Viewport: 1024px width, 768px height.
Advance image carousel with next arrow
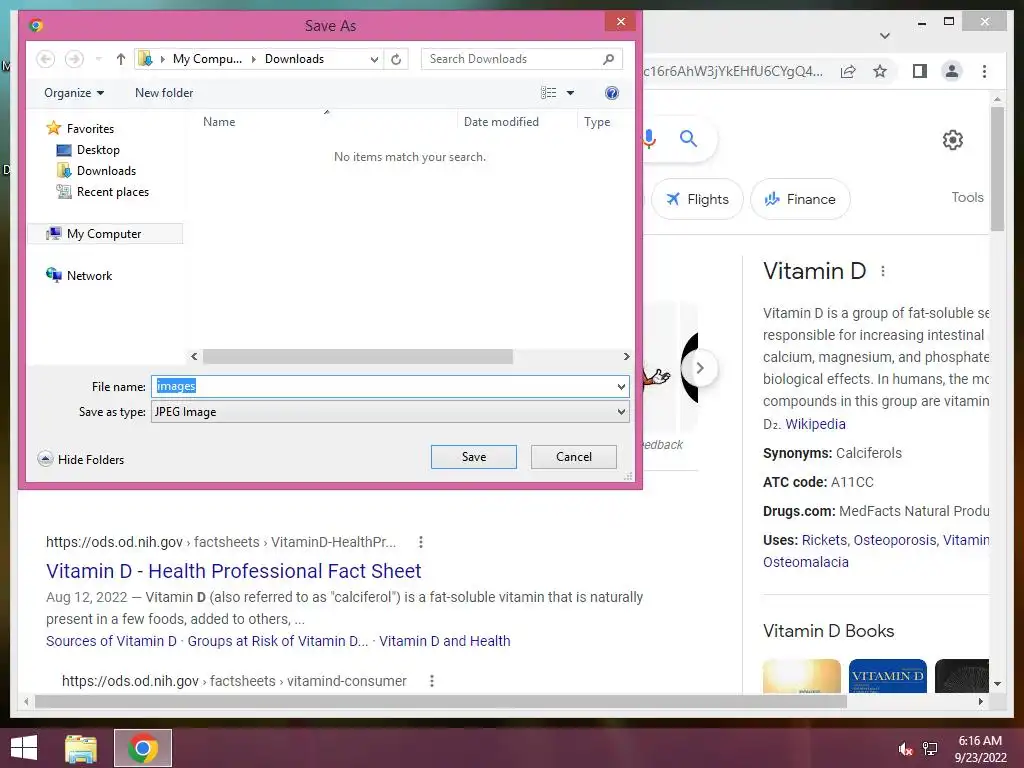(699, 368)
